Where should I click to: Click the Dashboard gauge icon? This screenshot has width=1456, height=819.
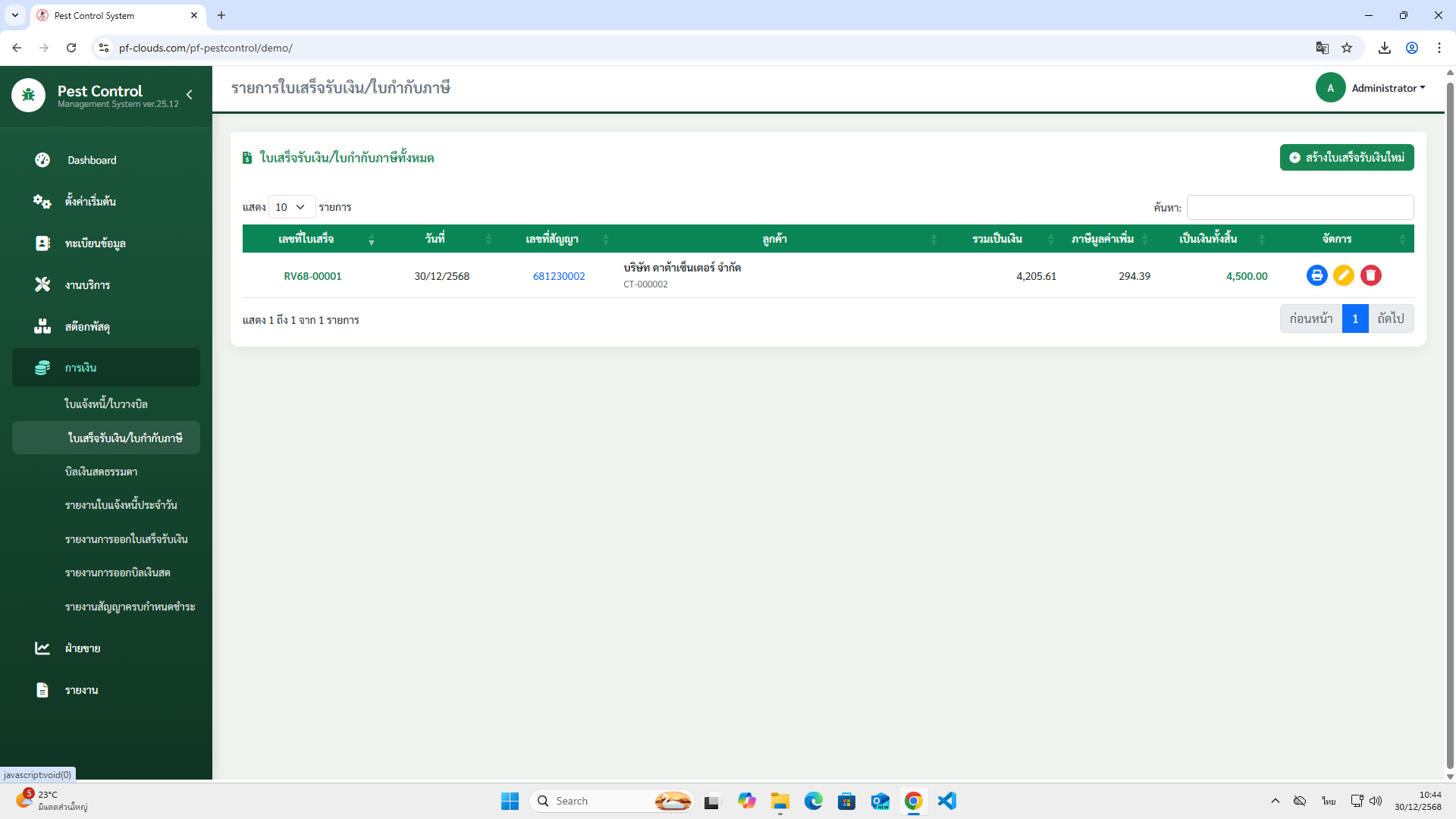point(42,160)
